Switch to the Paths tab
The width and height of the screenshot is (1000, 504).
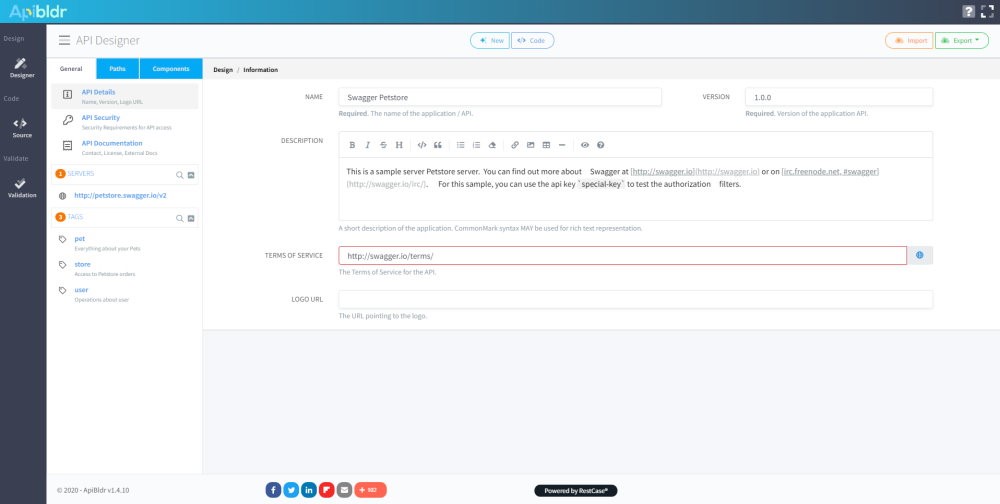click(117, 69)
